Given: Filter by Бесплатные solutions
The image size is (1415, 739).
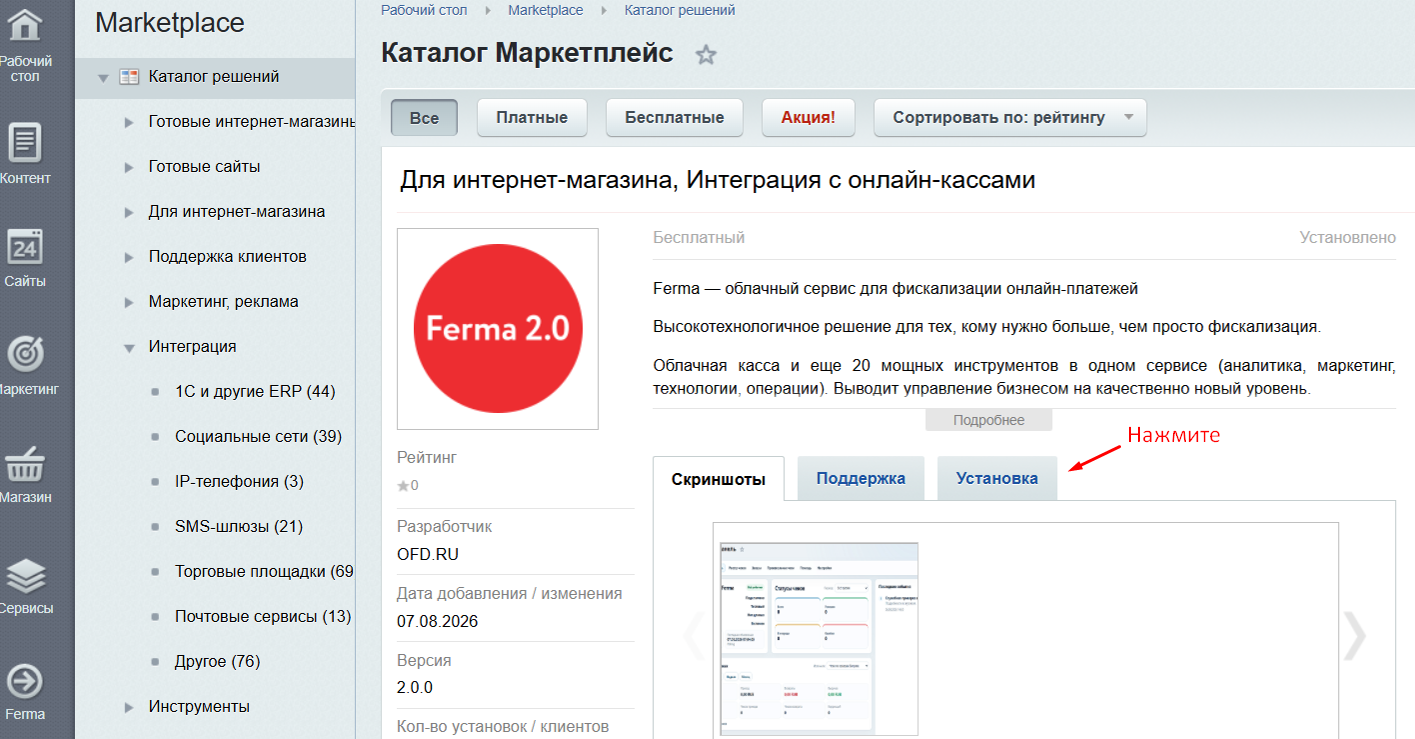Looking at the screenshot, I should (675, 117).
